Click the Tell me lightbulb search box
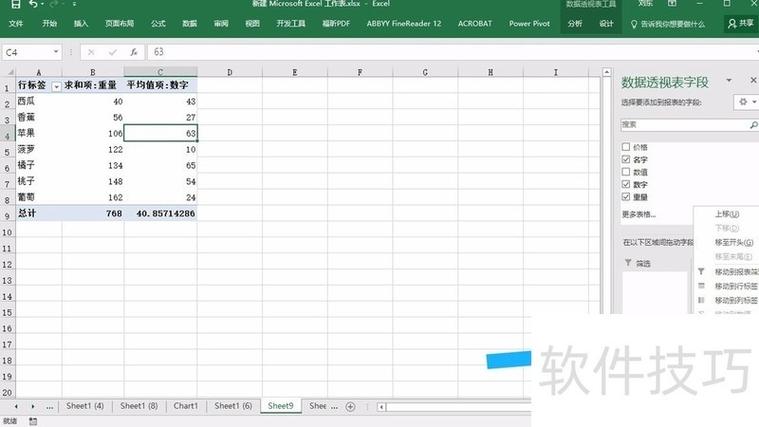This screenshot has height=427, width=759. [x=668, y=24]
